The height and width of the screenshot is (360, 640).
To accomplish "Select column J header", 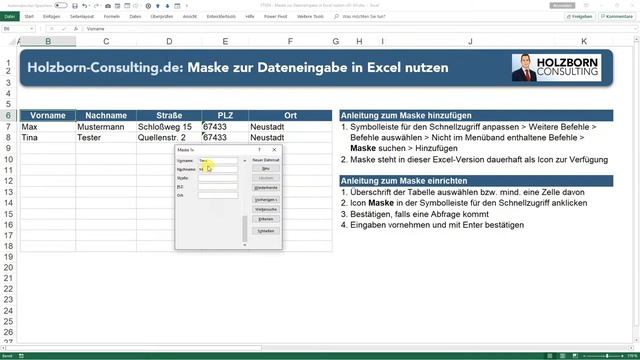I will click(x=470, y=41).
